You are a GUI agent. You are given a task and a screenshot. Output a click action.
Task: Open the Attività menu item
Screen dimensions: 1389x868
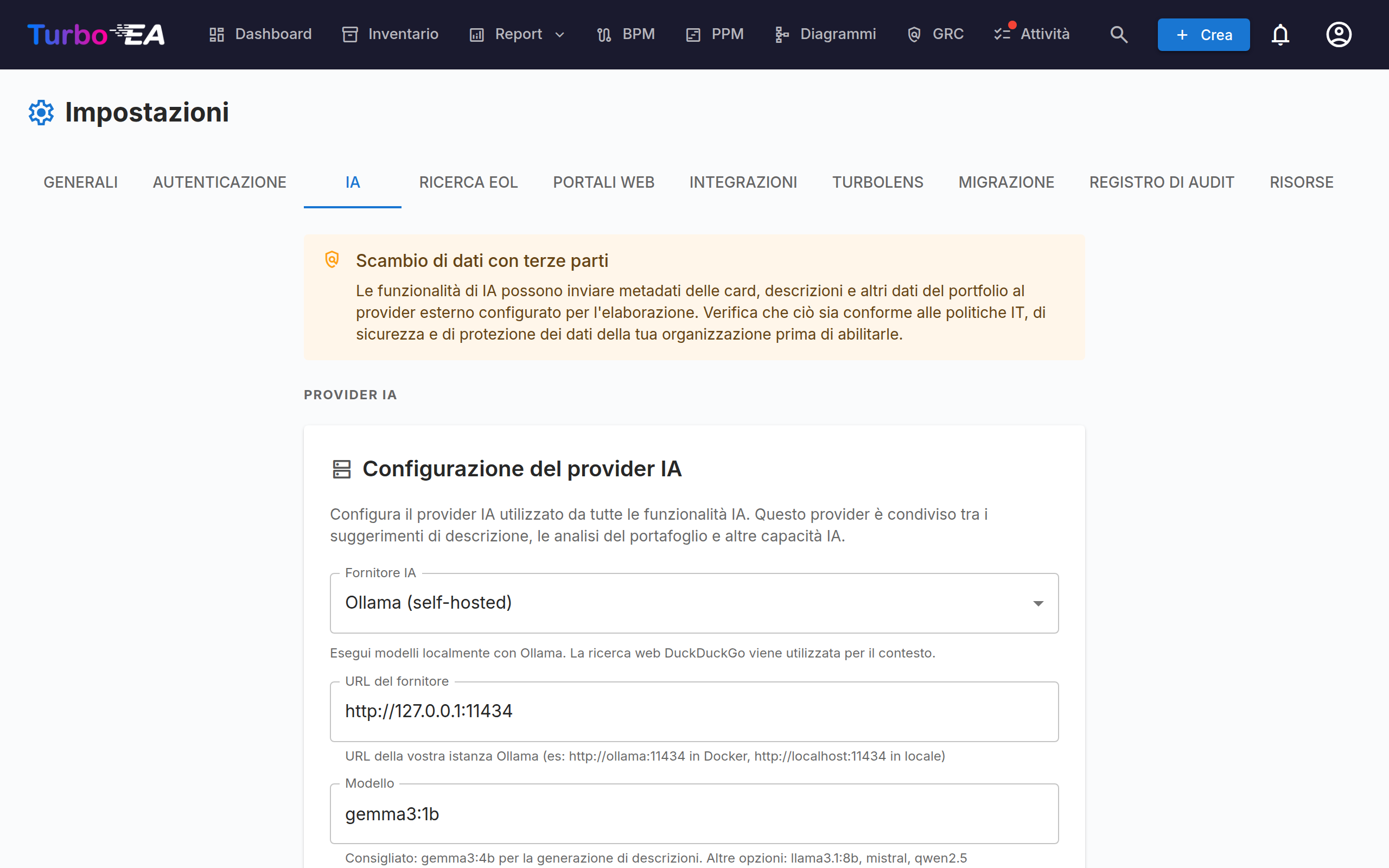1032,34
